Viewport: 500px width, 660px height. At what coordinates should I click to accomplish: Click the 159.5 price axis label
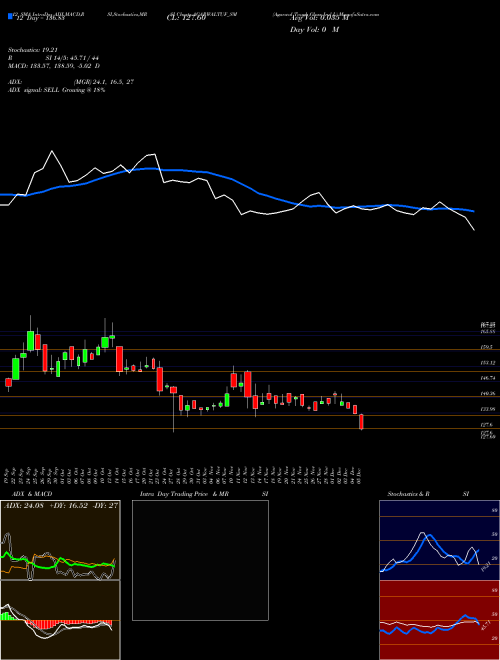click(486, 347)
